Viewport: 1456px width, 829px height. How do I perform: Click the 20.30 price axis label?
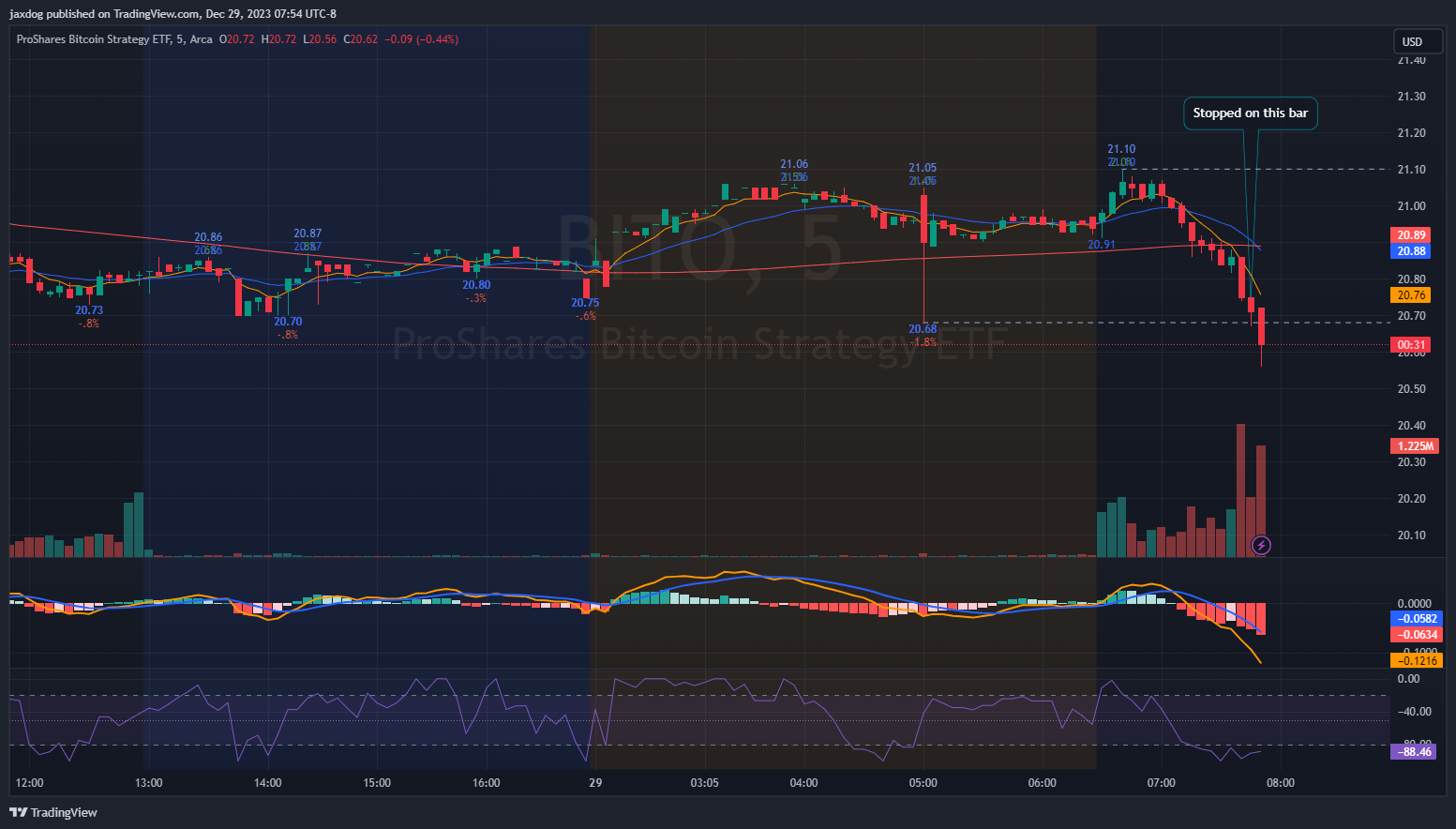pyautogui.click(x=1411, y=462)
